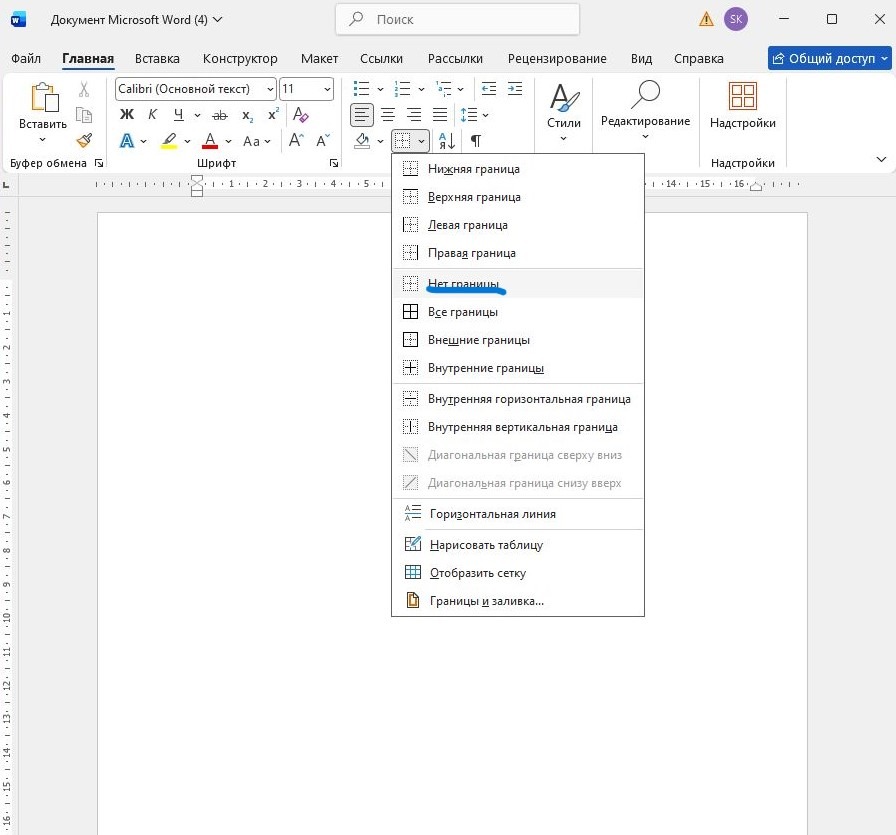Open clipboard pane dialog launcher
The width and height of the screenshot is (896, 835).
pyautogui.click(x=99, y=163)
